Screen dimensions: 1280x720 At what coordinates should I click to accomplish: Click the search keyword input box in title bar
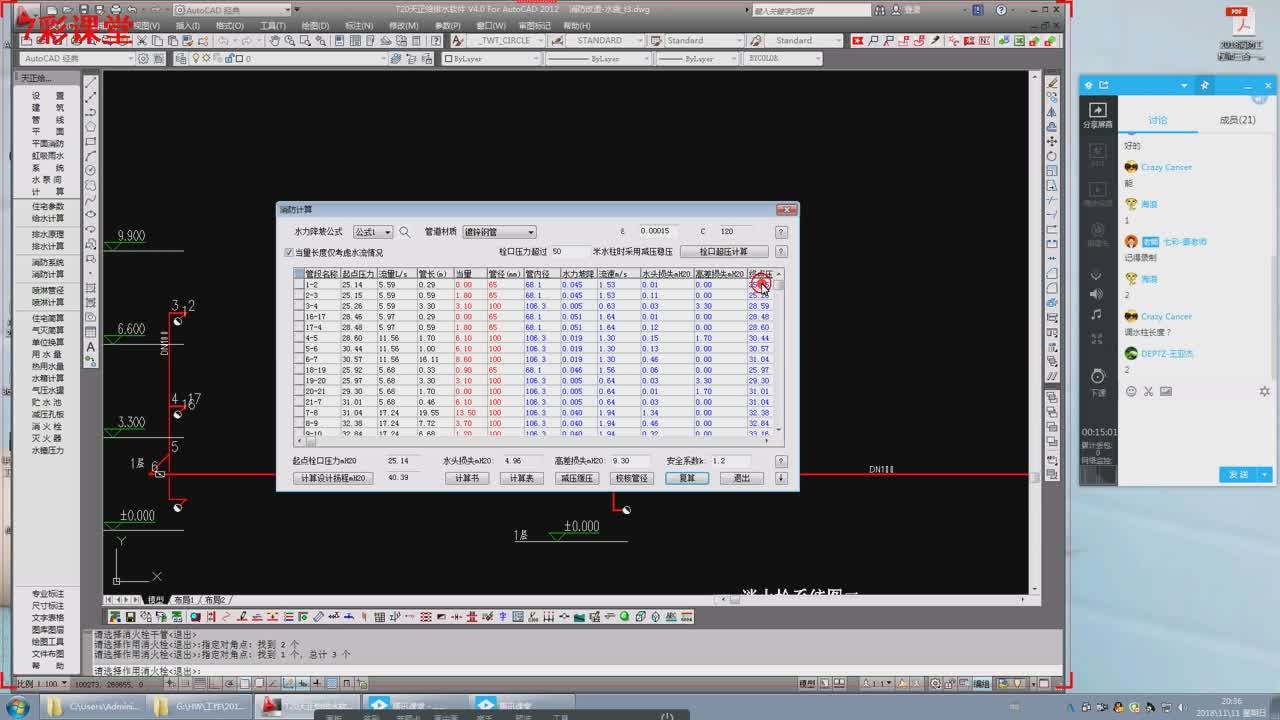[812, 10]
